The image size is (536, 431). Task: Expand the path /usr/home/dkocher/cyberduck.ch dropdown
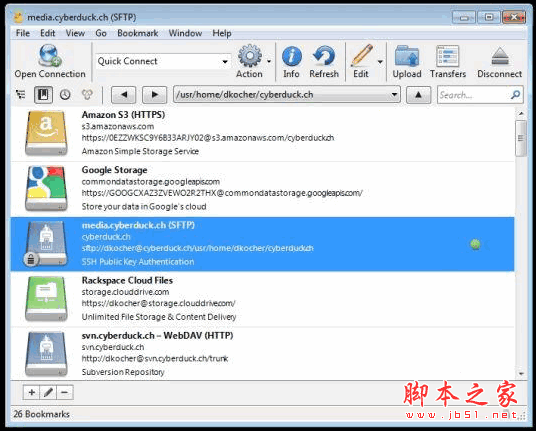[394, 94]
